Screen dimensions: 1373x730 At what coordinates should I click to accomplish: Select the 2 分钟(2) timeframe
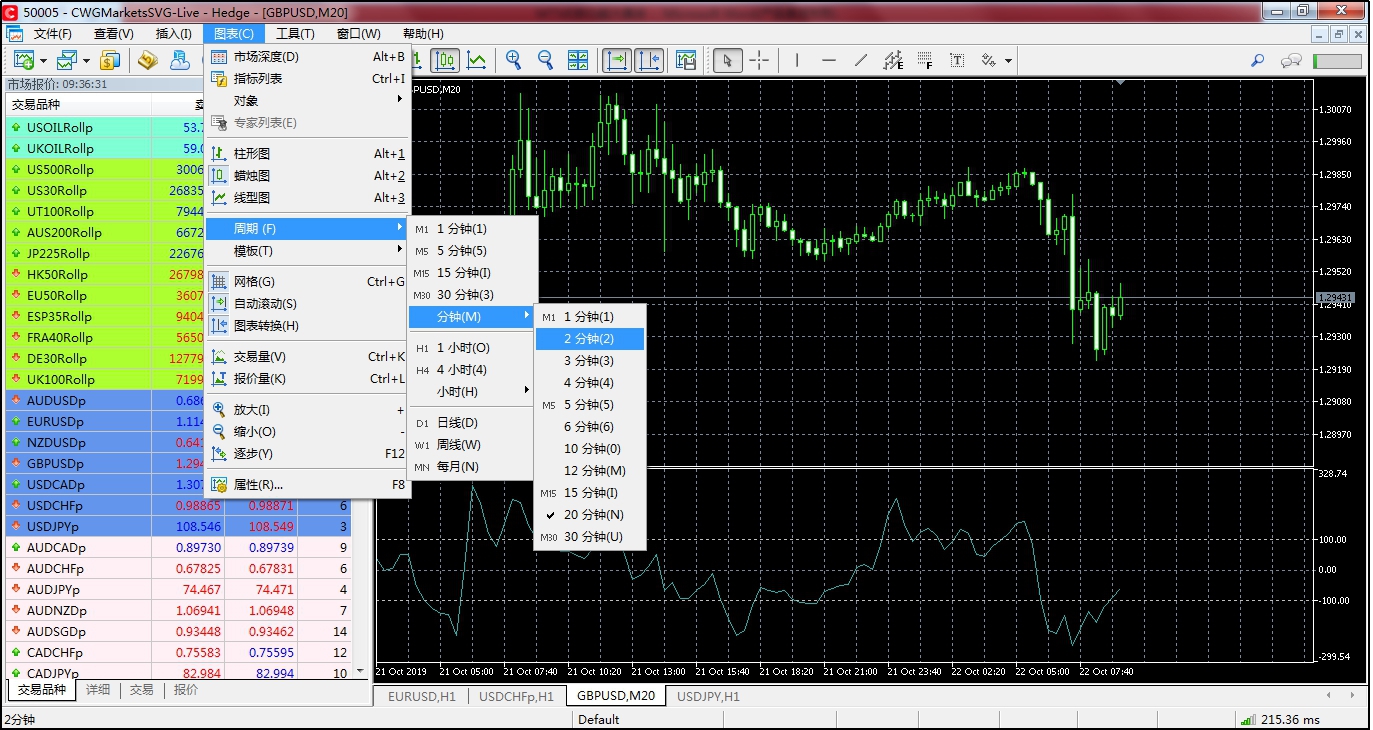[590, 339]
